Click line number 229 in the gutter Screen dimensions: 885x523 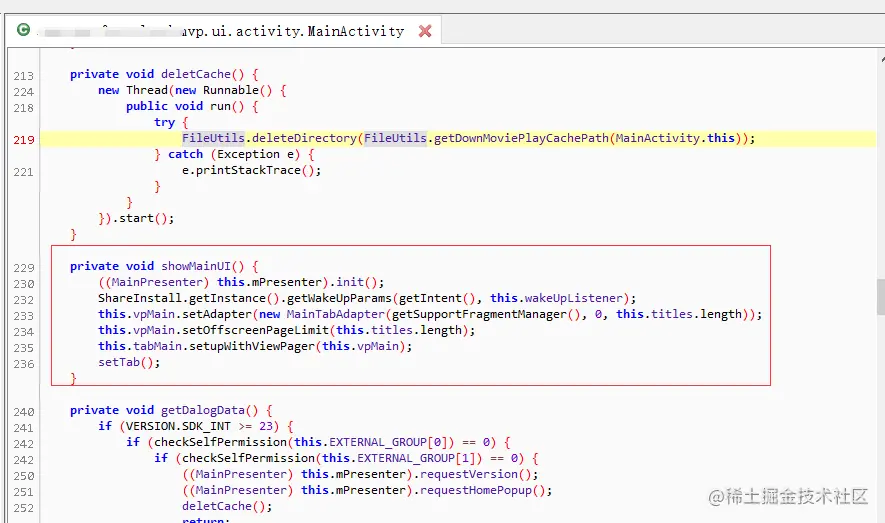pos(24,267)
